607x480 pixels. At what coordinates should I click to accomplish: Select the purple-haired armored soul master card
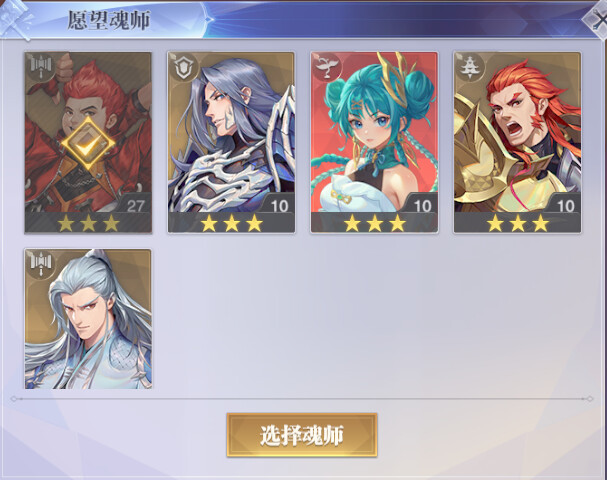tap(231, 142)
